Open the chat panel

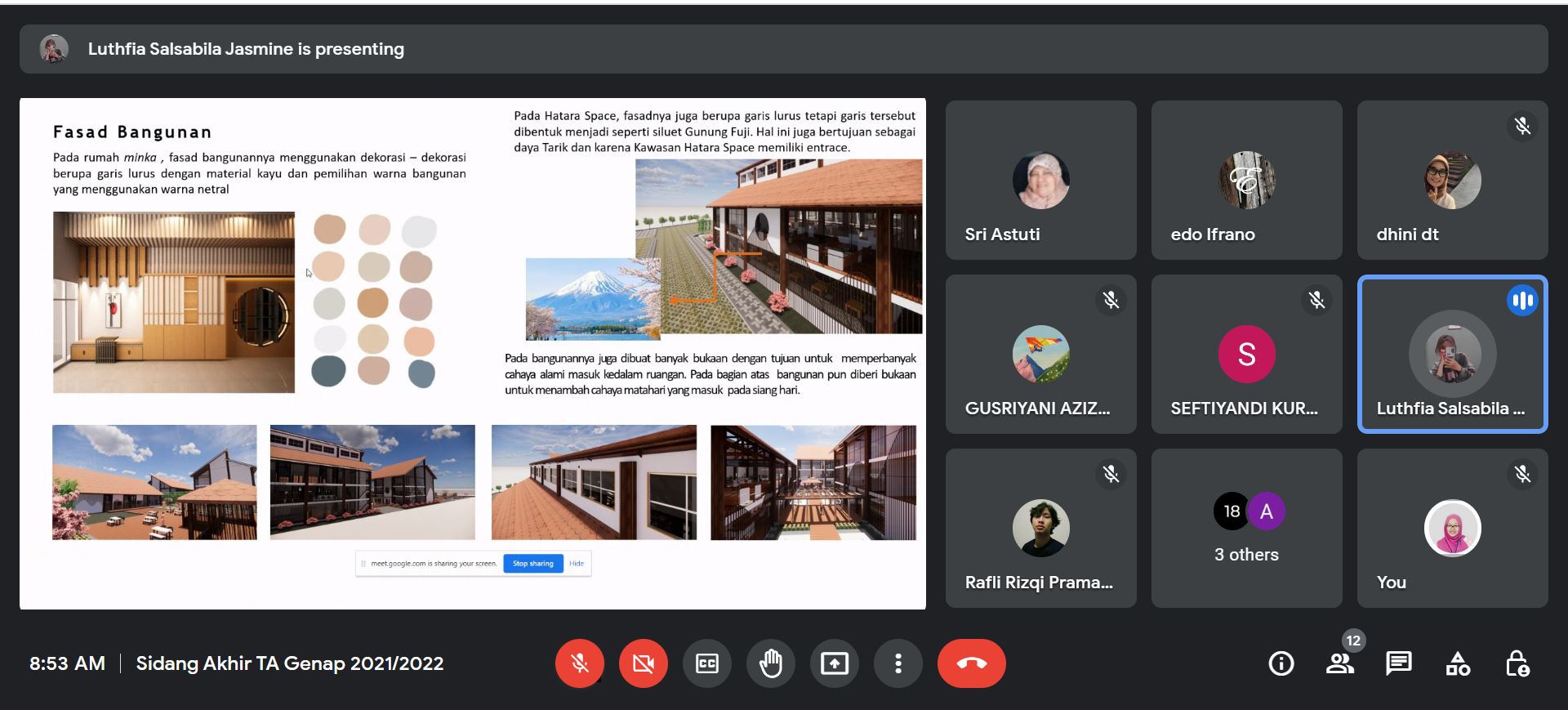tap(1399, 663)
